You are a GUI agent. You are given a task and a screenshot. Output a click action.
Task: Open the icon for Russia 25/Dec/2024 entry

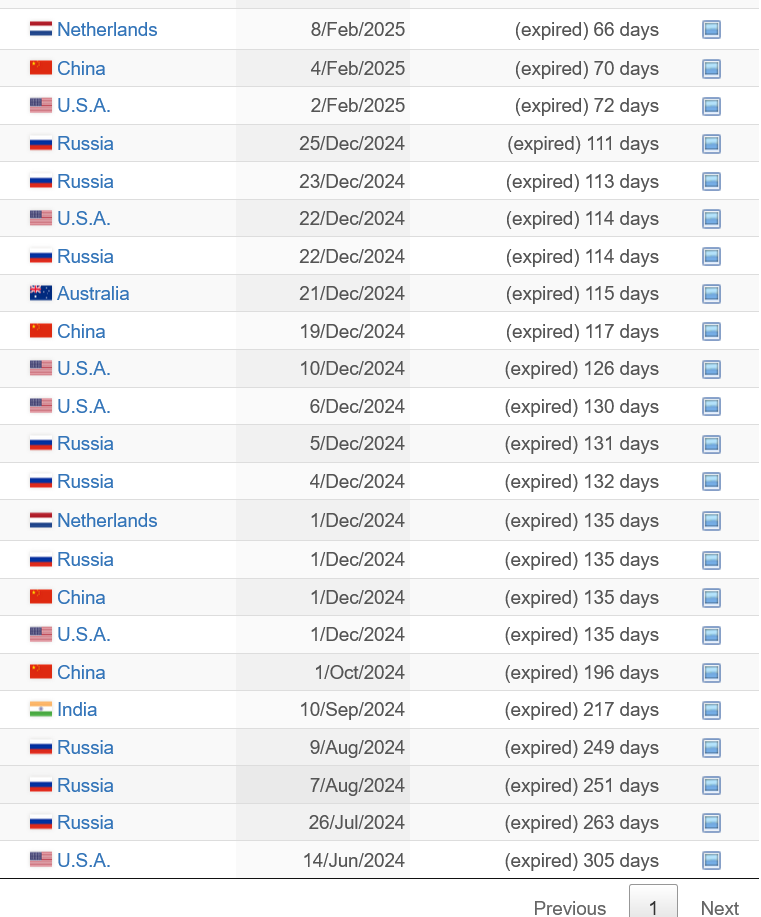(x=711, y=143)
